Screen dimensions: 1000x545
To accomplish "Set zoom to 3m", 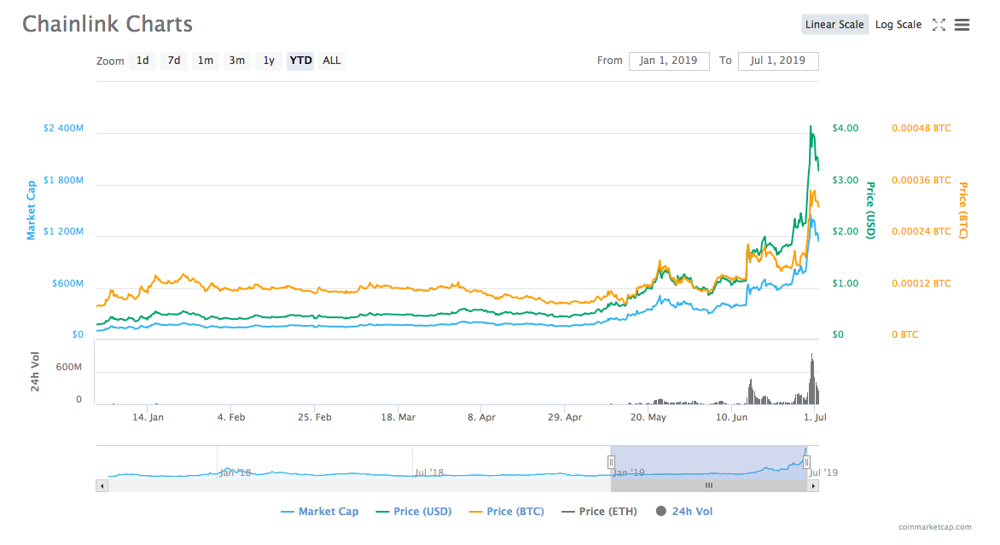I will [237, 61].
